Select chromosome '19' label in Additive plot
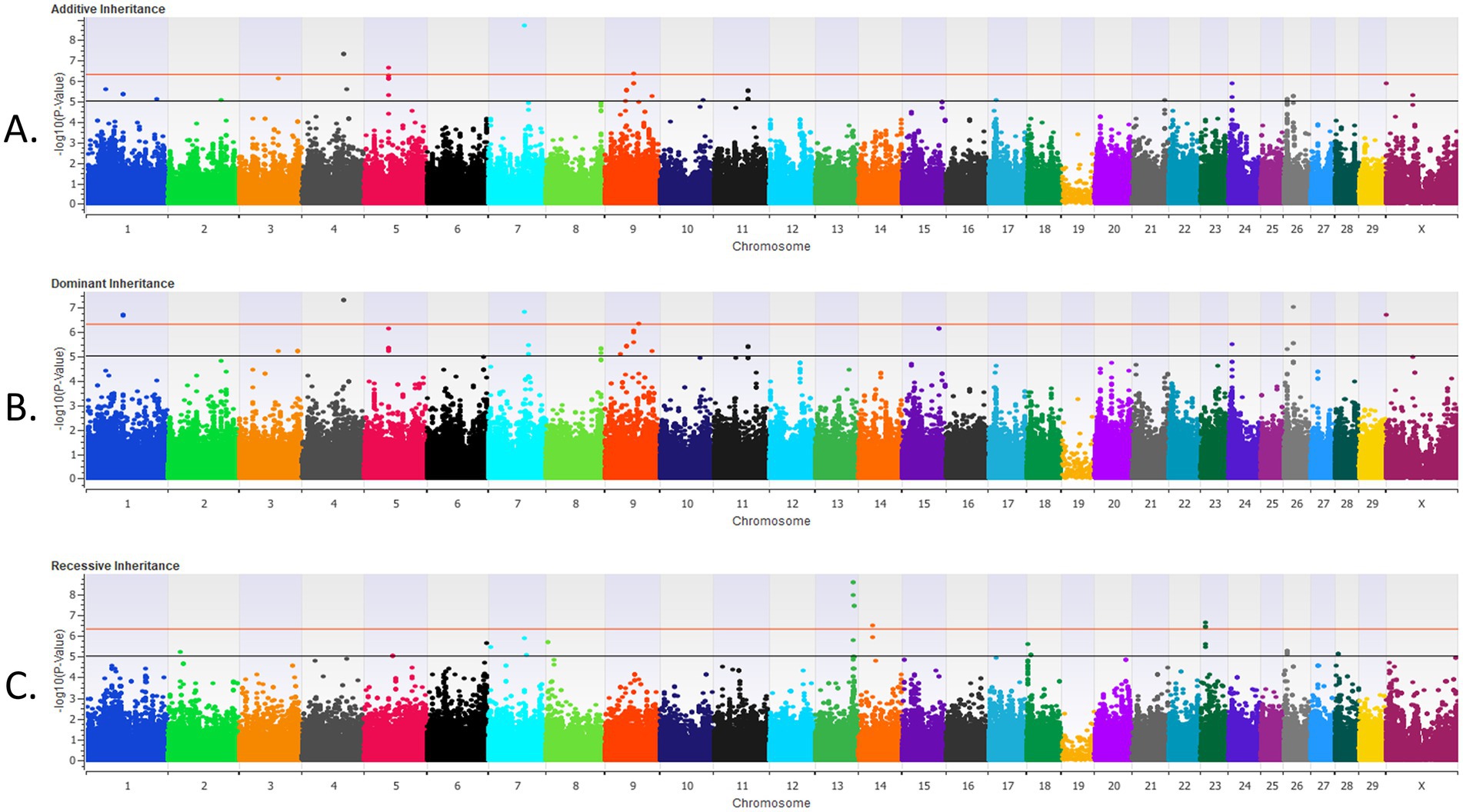Screen dimensions: 1463x812 coord(1078,229)
